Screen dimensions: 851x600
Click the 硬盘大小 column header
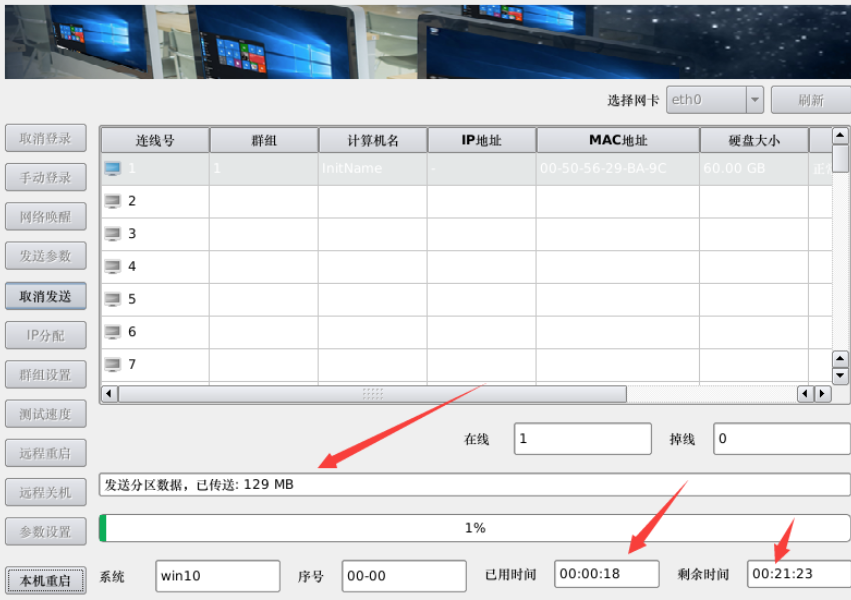tap(753, 140)
